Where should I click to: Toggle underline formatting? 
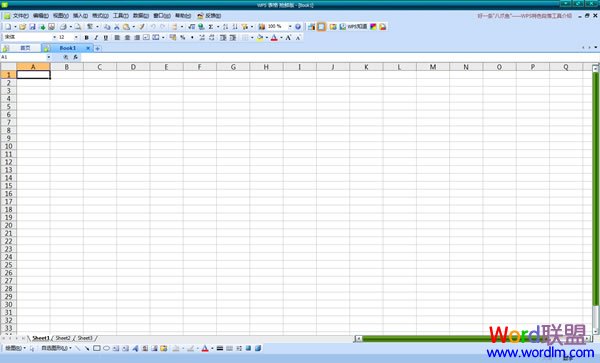pyautogui.click(x=106, y=37)
